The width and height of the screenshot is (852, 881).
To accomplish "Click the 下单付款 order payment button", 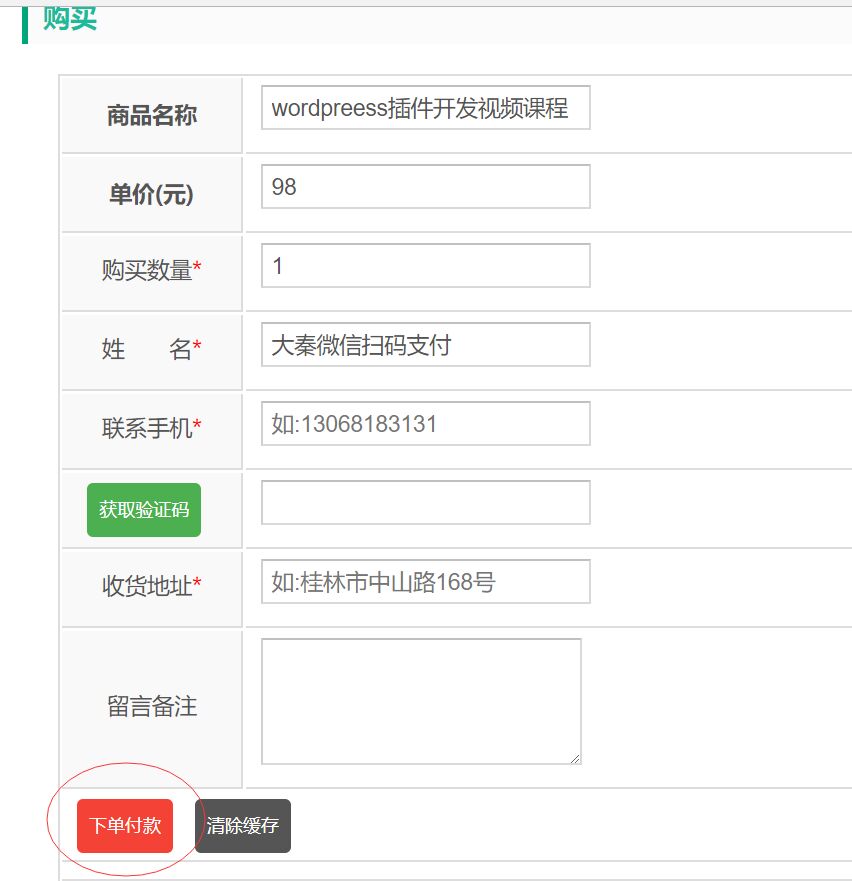I will 125,825.
